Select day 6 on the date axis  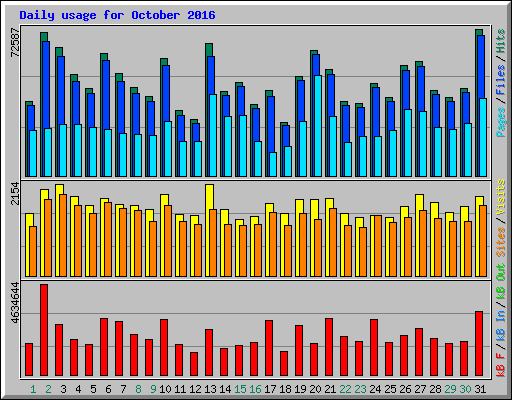pyautogui.click(x=108, y=389)
